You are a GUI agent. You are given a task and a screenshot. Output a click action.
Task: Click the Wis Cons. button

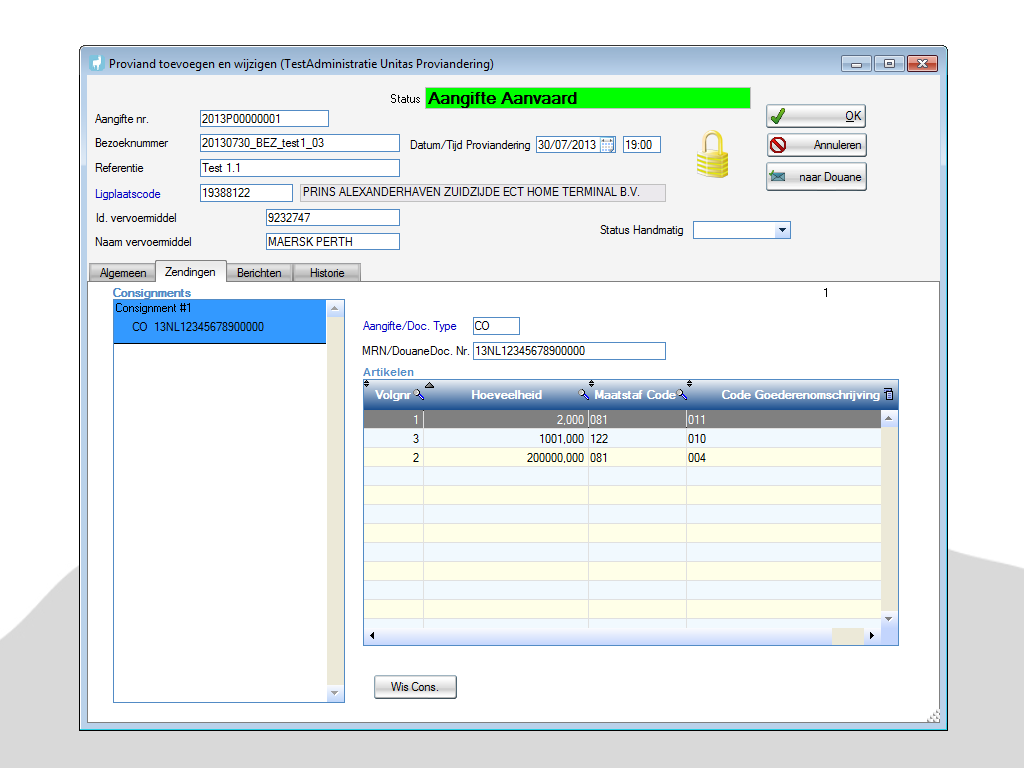(x=415, y=687)
